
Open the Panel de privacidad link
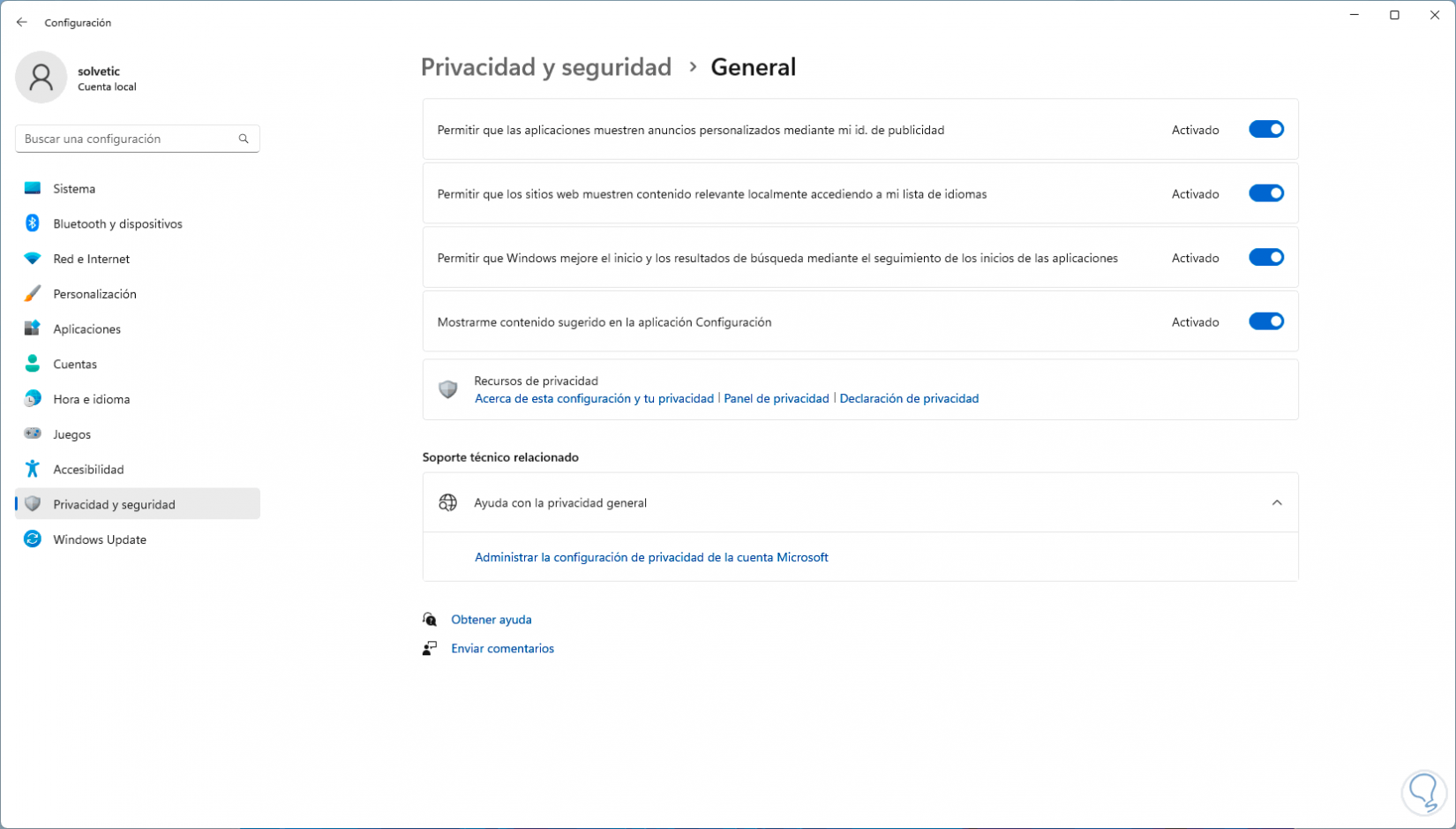click(776, 398)
